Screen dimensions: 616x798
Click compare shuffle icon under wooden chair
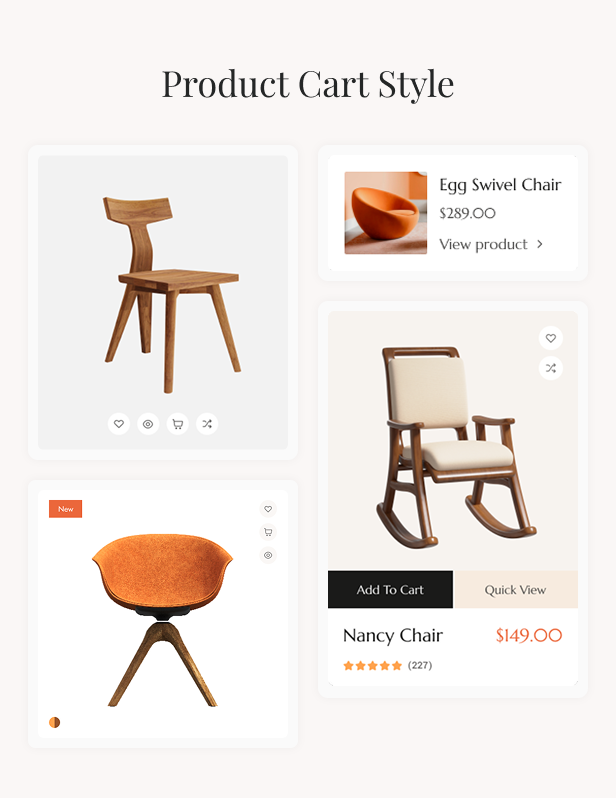[x=207, y=423]
